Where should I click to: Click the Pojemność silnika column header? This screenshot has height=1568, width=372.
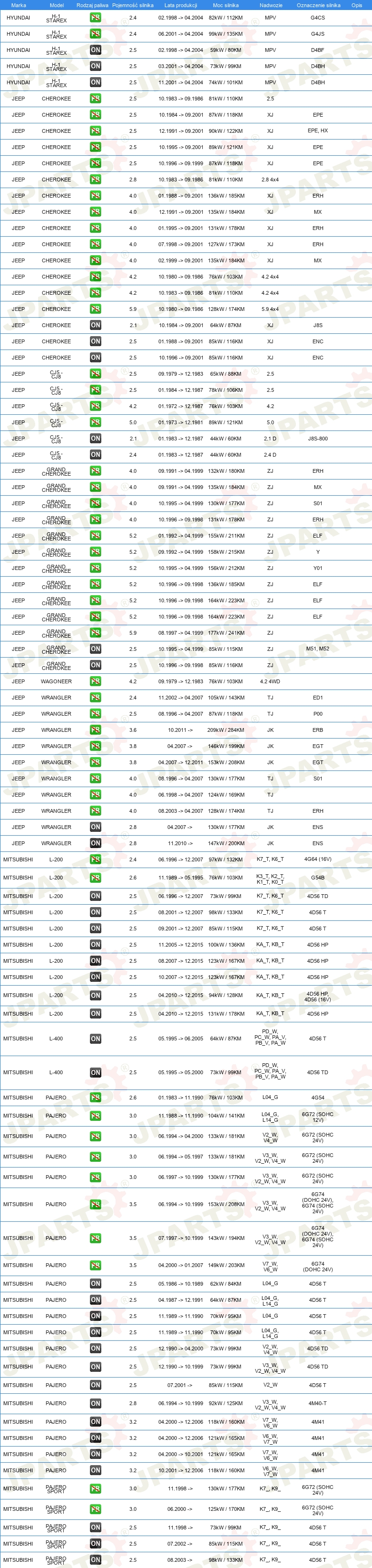(133, 5)
